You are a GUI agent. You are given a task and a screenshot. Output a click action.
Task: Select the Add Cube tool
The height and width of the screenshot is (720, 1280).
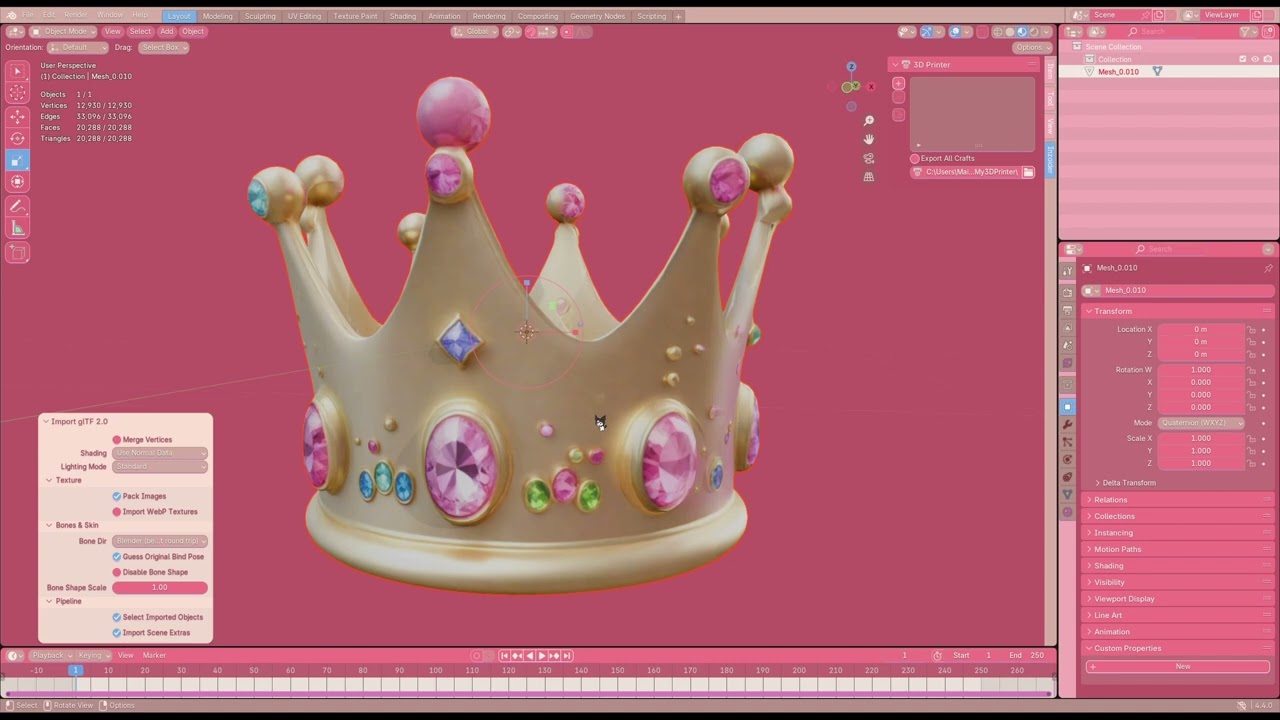pyautogui.click(x=17, y=253)
